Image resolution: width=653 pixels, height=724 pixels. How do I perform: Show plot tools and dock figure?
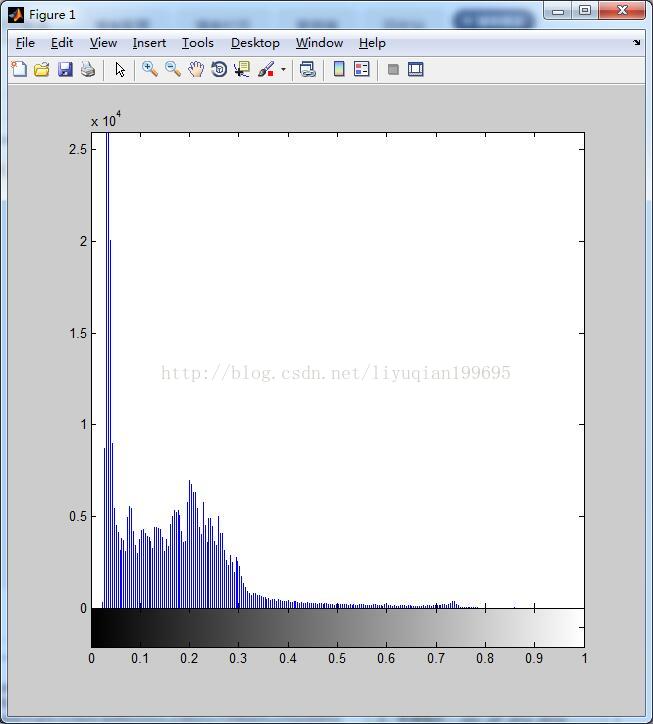coord(416,69)
